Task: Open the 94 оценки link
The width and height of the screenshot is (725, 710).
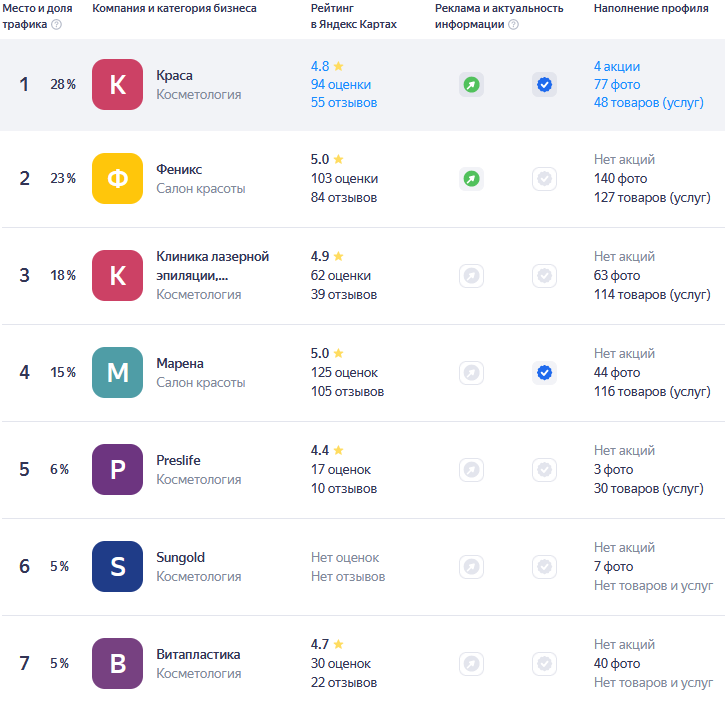Action: tap(341, 85)
